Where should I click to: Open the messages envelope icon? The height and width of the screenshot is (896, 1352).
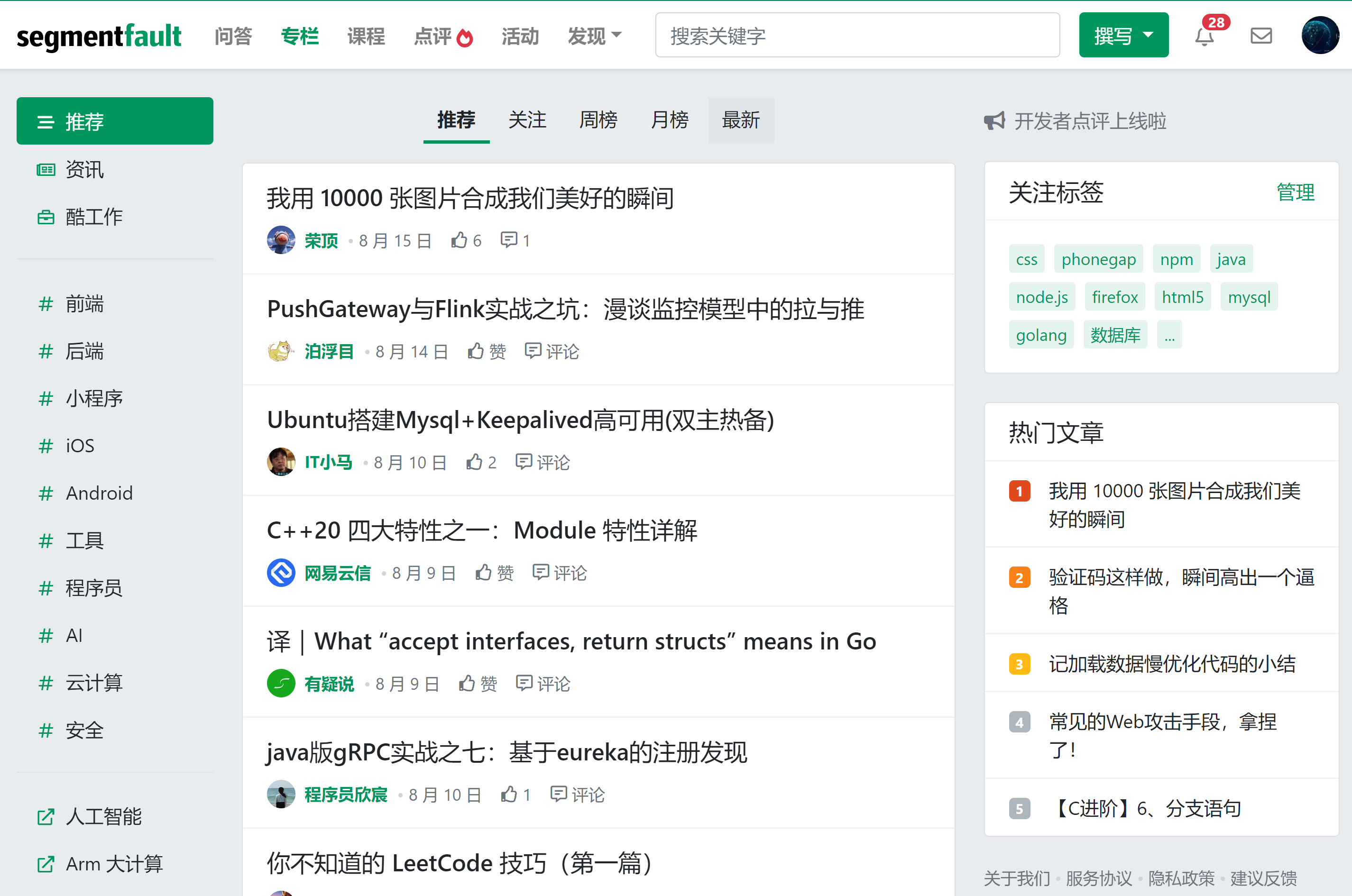tap(1260, 36)
